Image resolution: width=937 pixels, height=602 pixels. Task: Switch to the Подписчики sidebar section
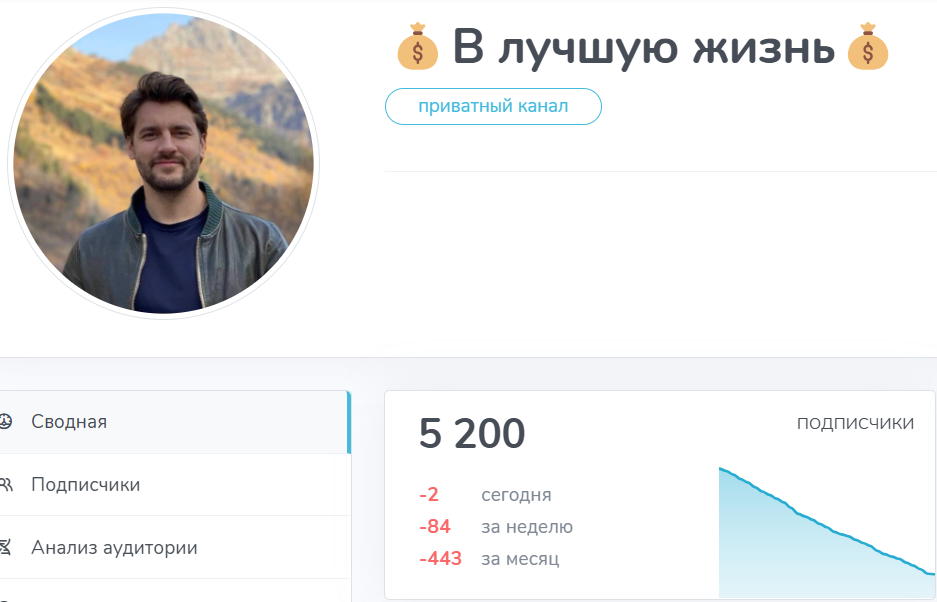pos(86,485)
